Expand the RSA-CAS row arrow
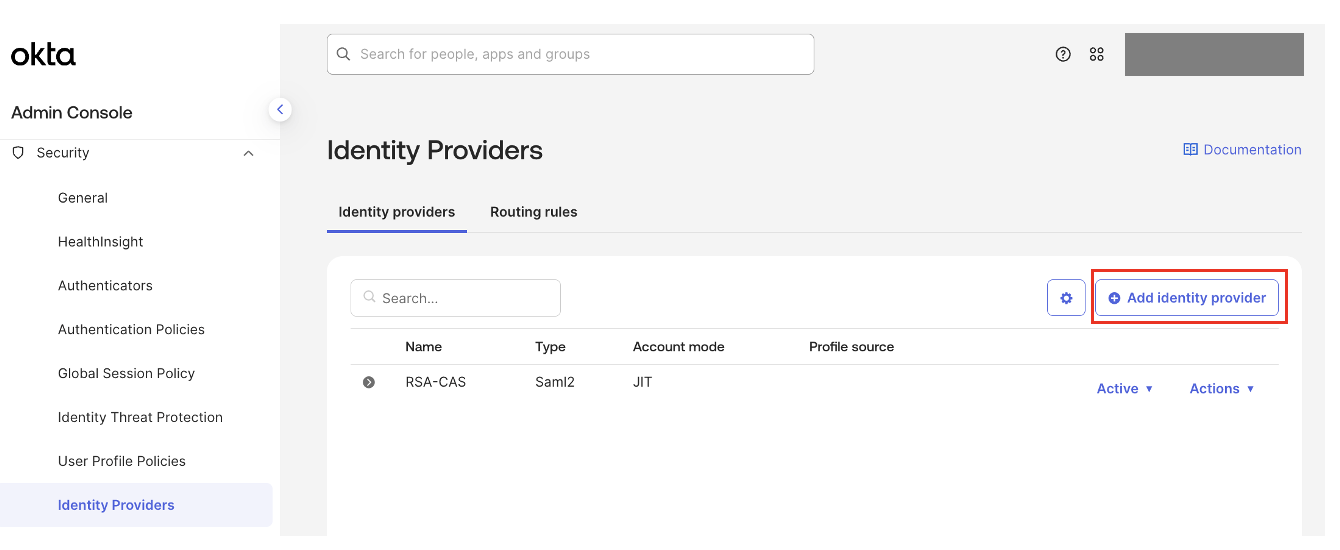 [x=369, y=382]
